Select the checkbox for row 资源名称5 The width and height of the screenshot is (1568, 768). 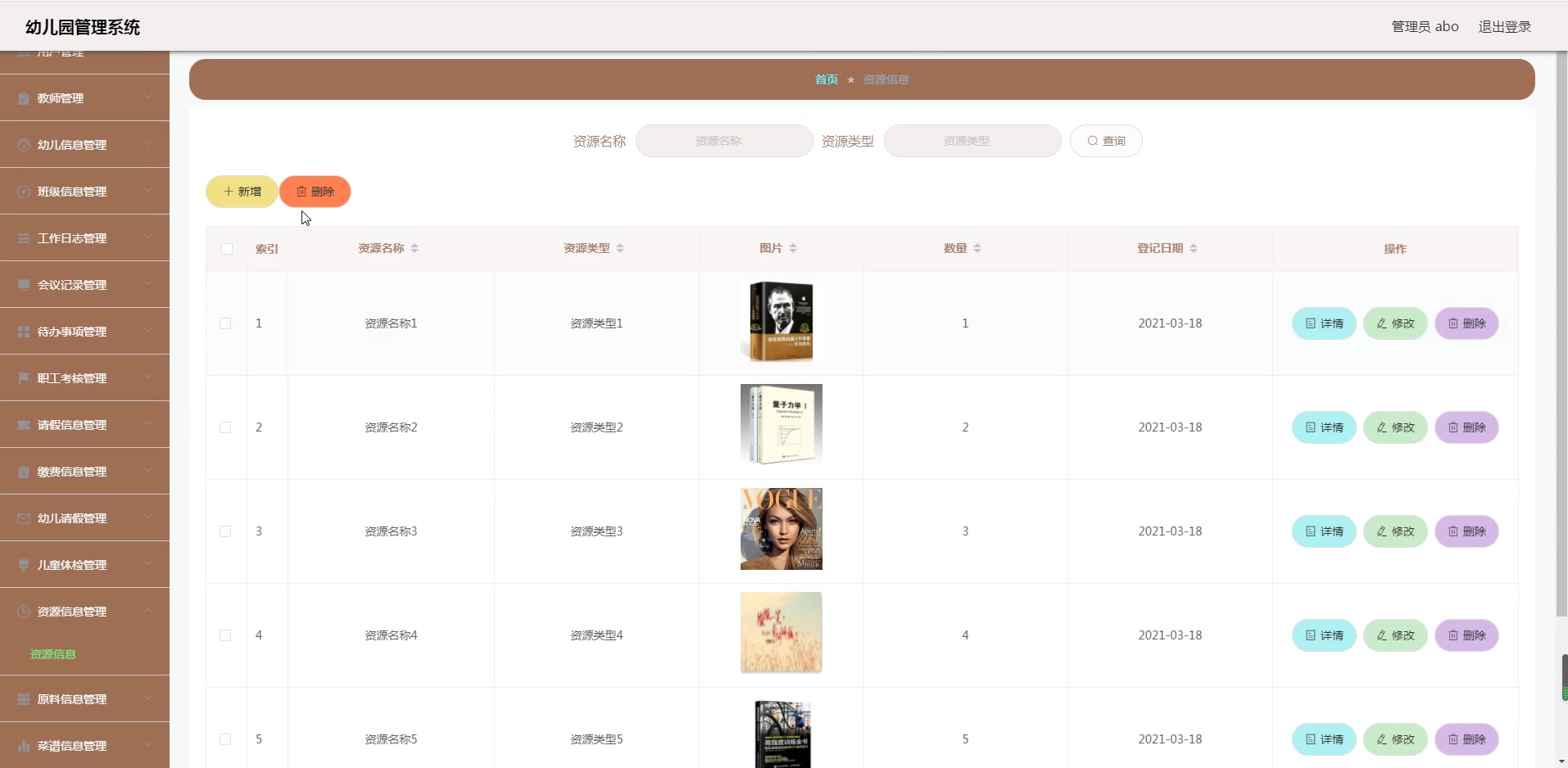225,739
